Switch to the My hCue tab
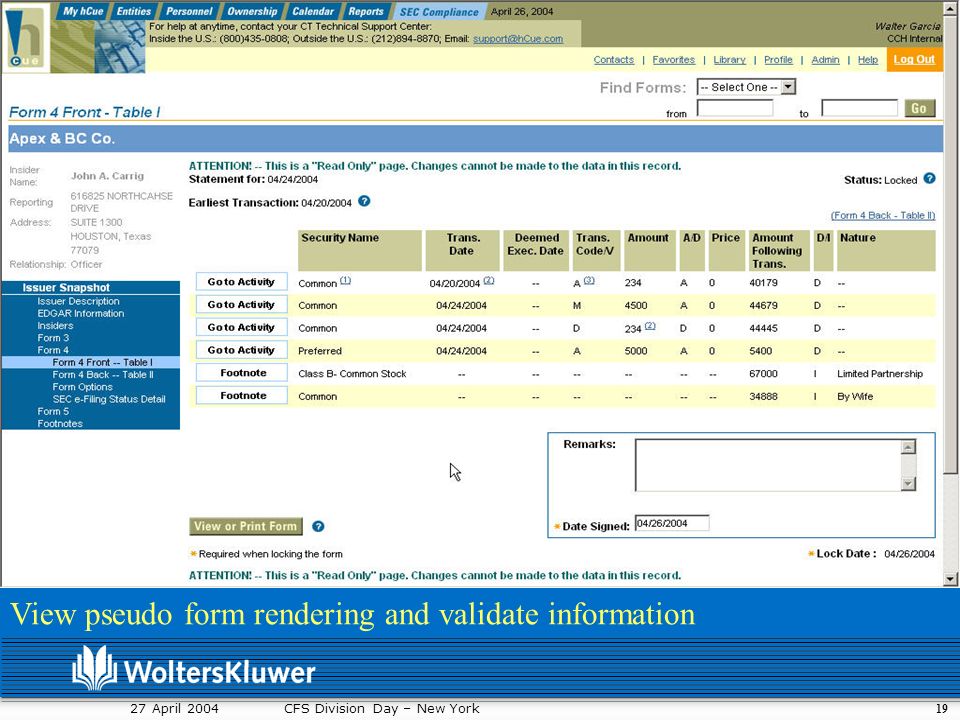This screenshot has width=960, height=720. click(83, 11)
